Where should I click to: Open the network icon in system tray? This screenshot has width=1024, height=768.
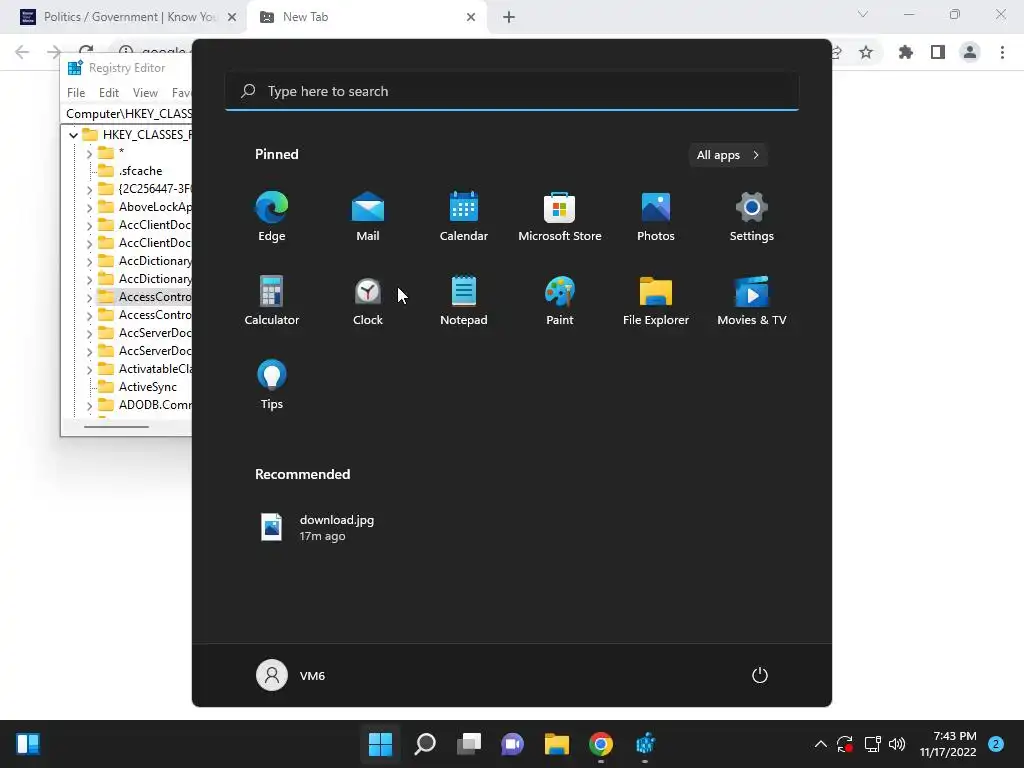coord(872,744)
